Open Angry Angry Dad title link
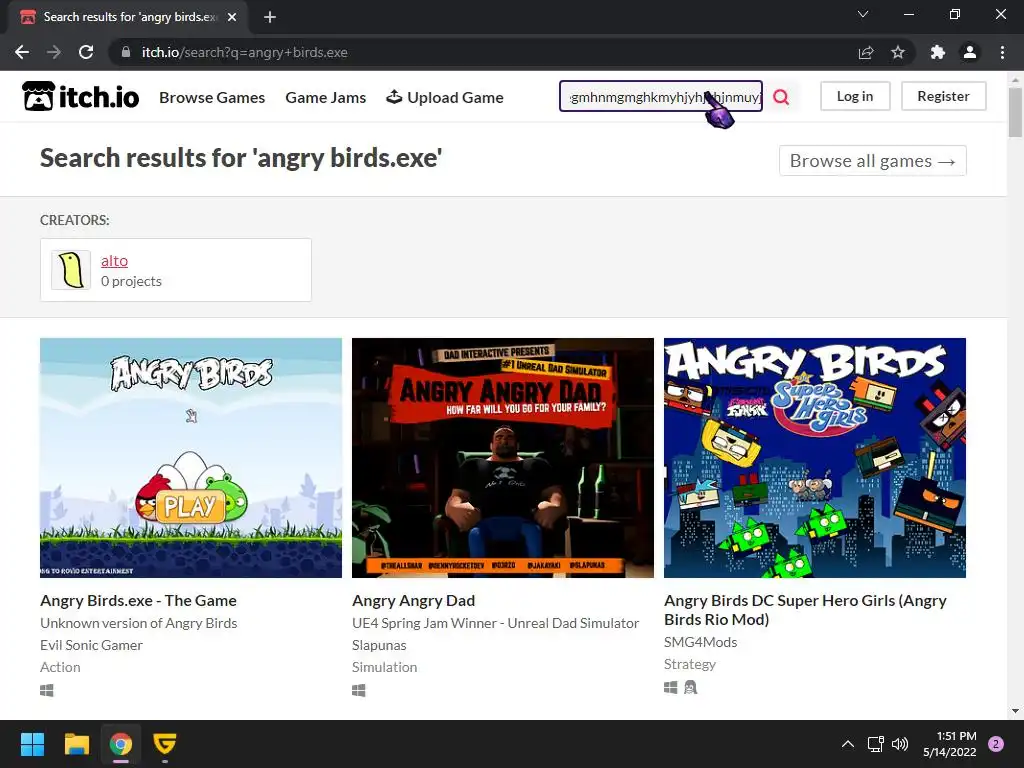Viewport: 1024px width, 768px height. coord(413,600)
